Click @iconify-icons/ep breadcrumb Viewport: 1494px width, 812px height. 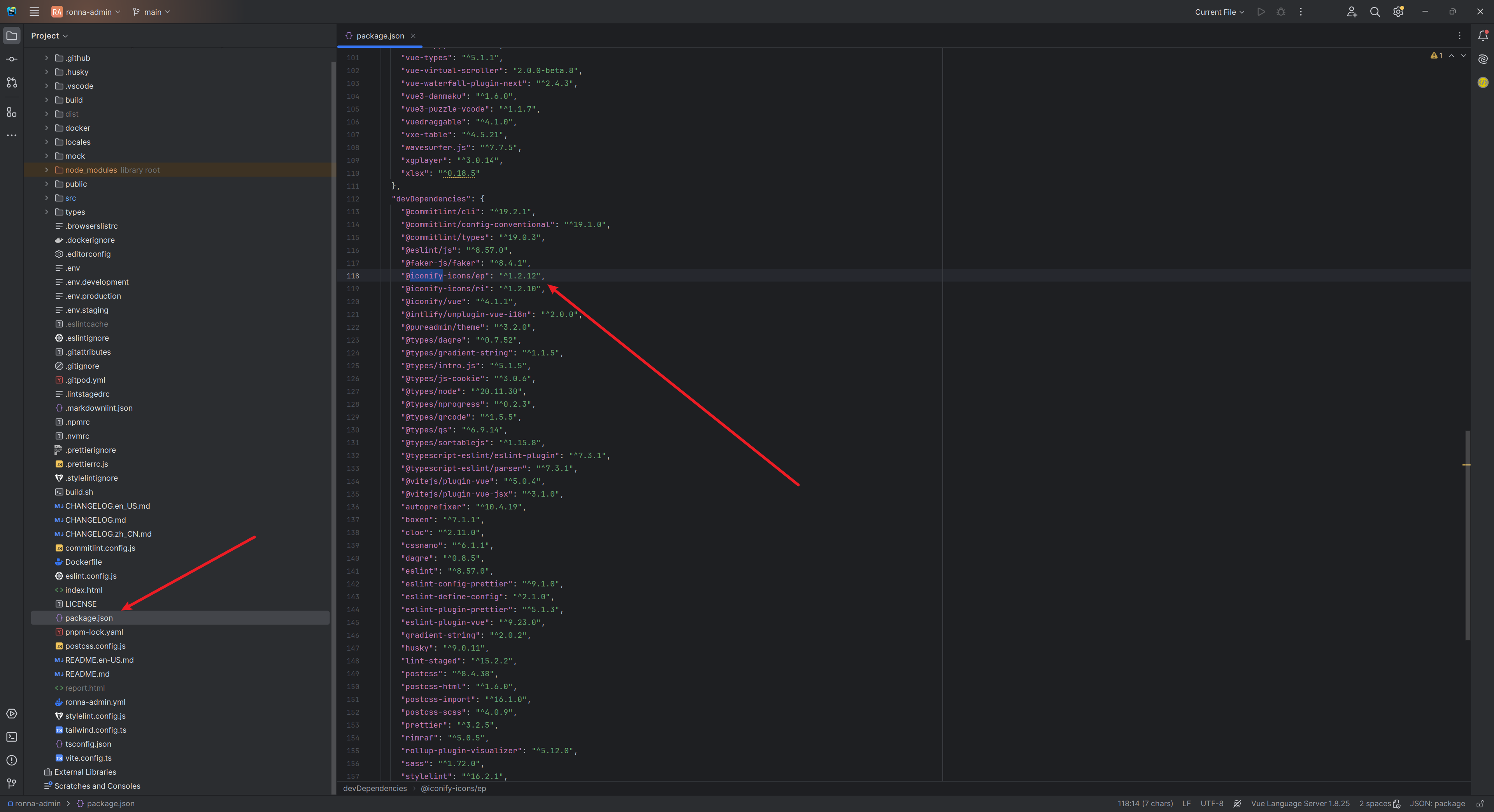tap(453, 788)
